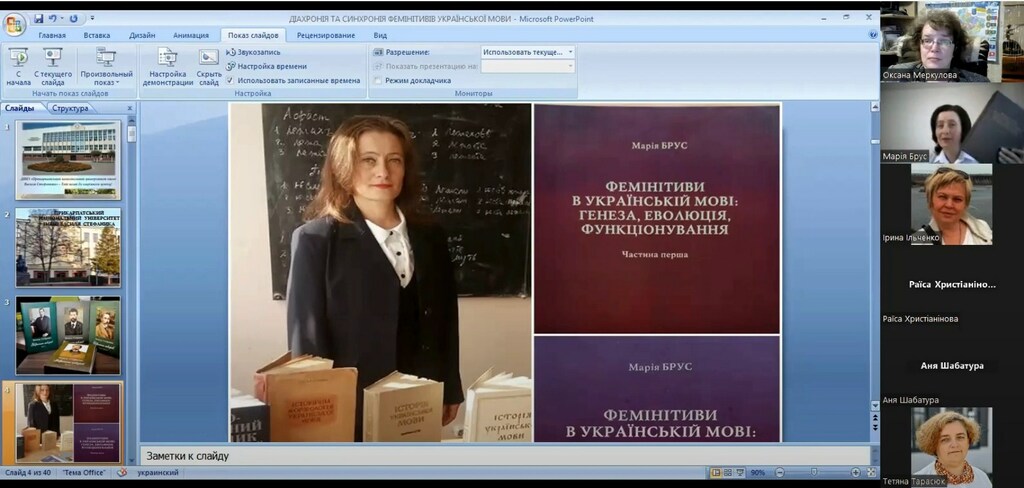Open 'Настройка демонстрации' settings icon

167,64
